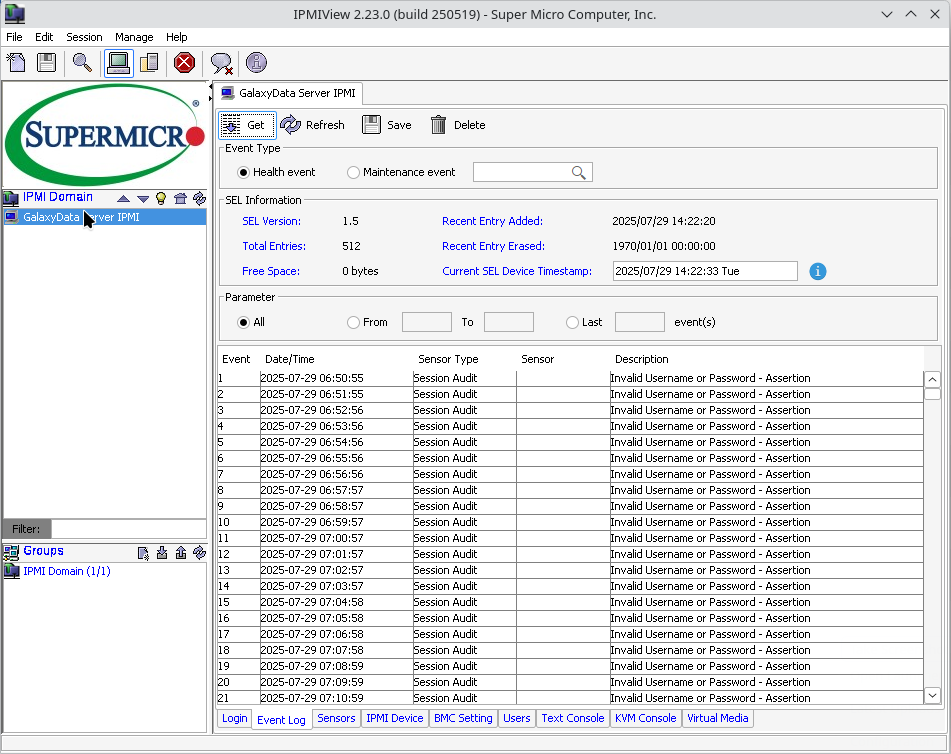Click the house icon in IPMI Domain header
Image resolution: width=951 pixels, height=754 pixels.
pyautogui.click(x=180, y=198)
